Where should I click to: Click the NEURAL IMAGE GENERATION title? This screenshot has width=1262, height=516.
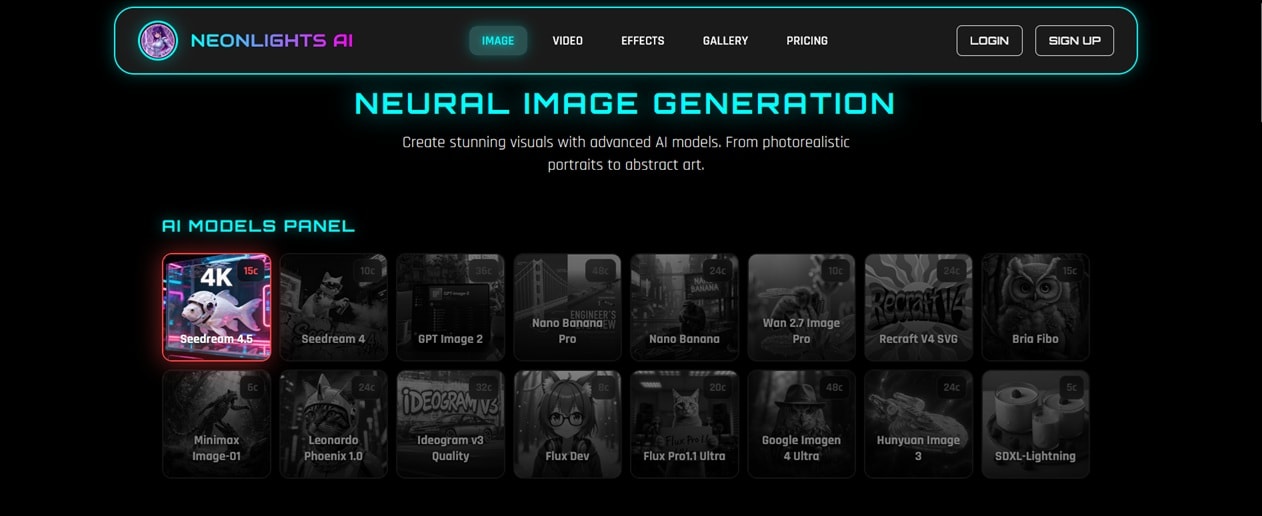coord(625,103)
